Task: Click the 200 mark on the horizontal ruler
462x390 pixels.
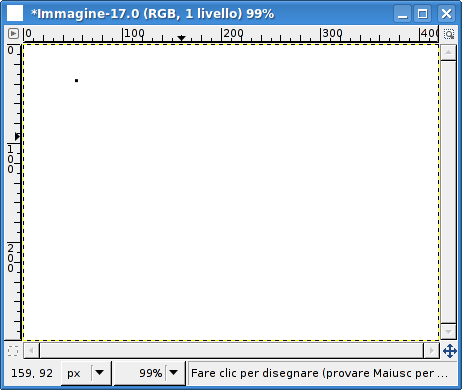Action: tap(233, 33)
